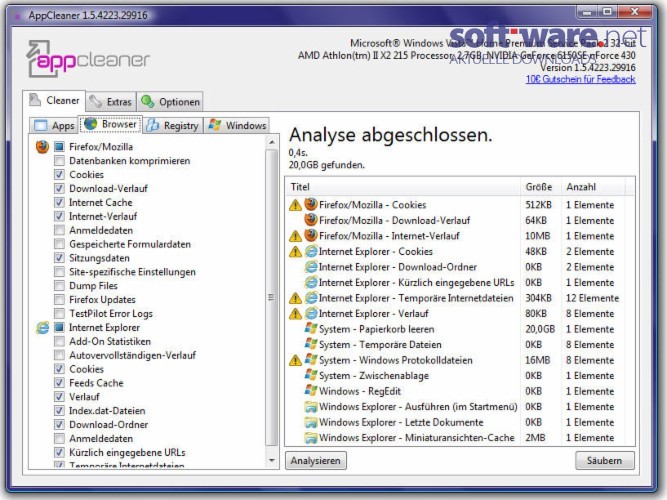
Task: Toggle the Firefox/Mozilla group checkbox
Action: click(x=59, y=147)
